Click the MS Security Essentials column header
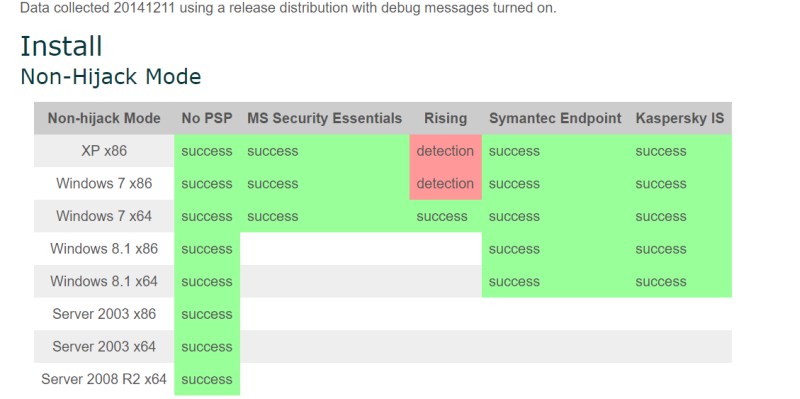800x399 pixels. [324, 118]
